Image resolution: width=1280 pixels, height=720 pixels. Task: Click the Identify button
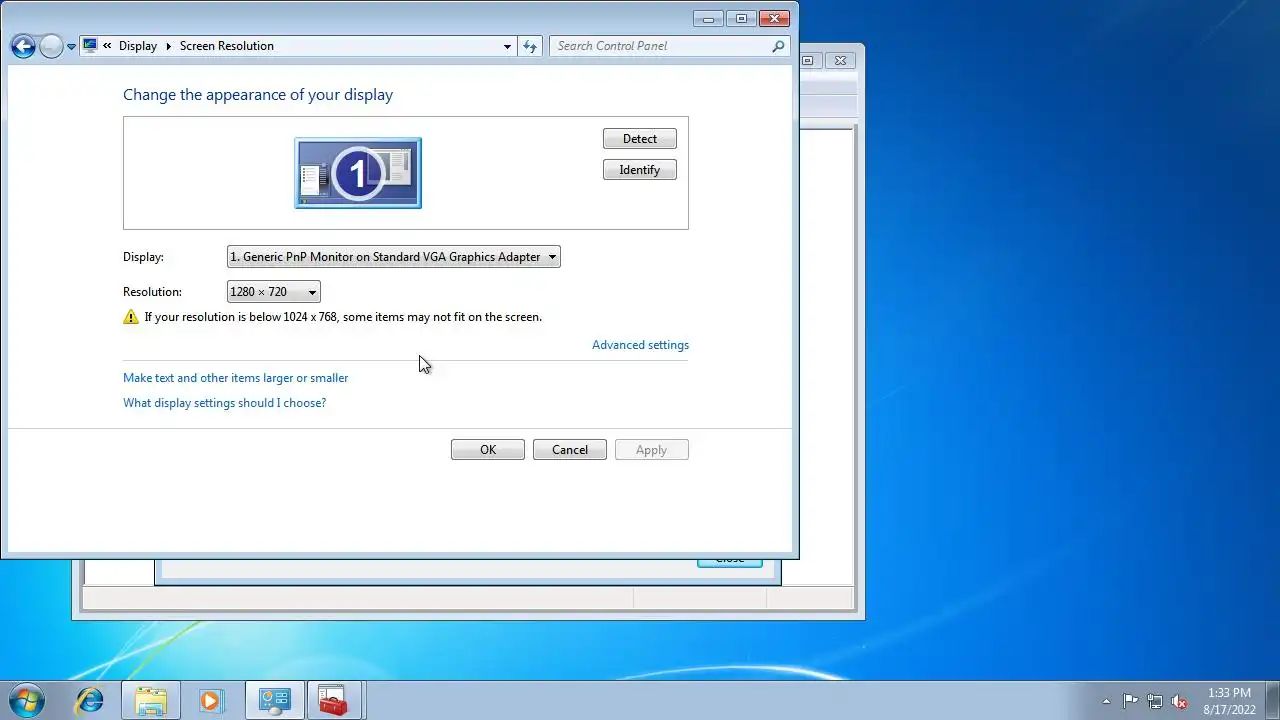click(640, 170)
